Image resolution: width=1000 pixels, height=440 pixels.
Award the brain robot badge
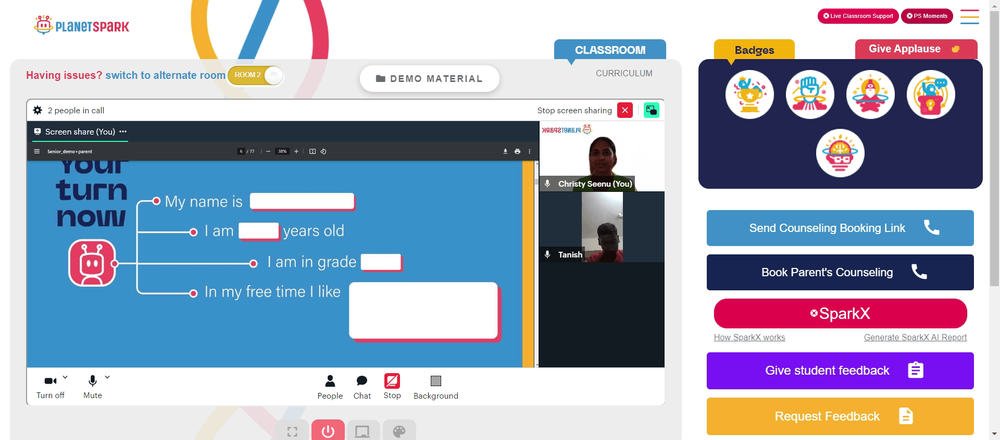[840, 153]
